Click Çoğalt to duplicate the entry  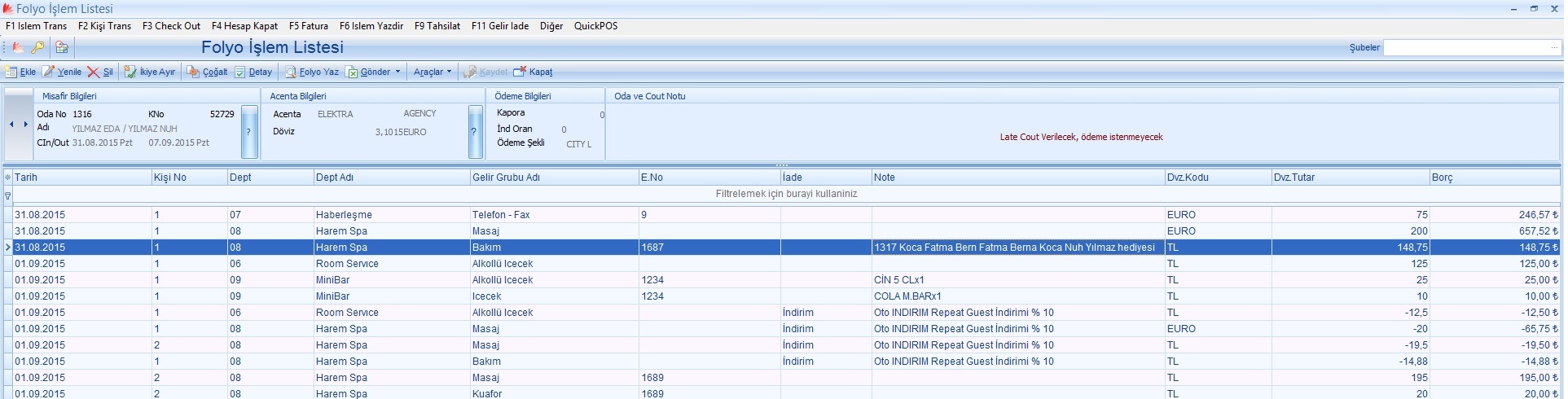pyautogui.click(x=208, y=72)
